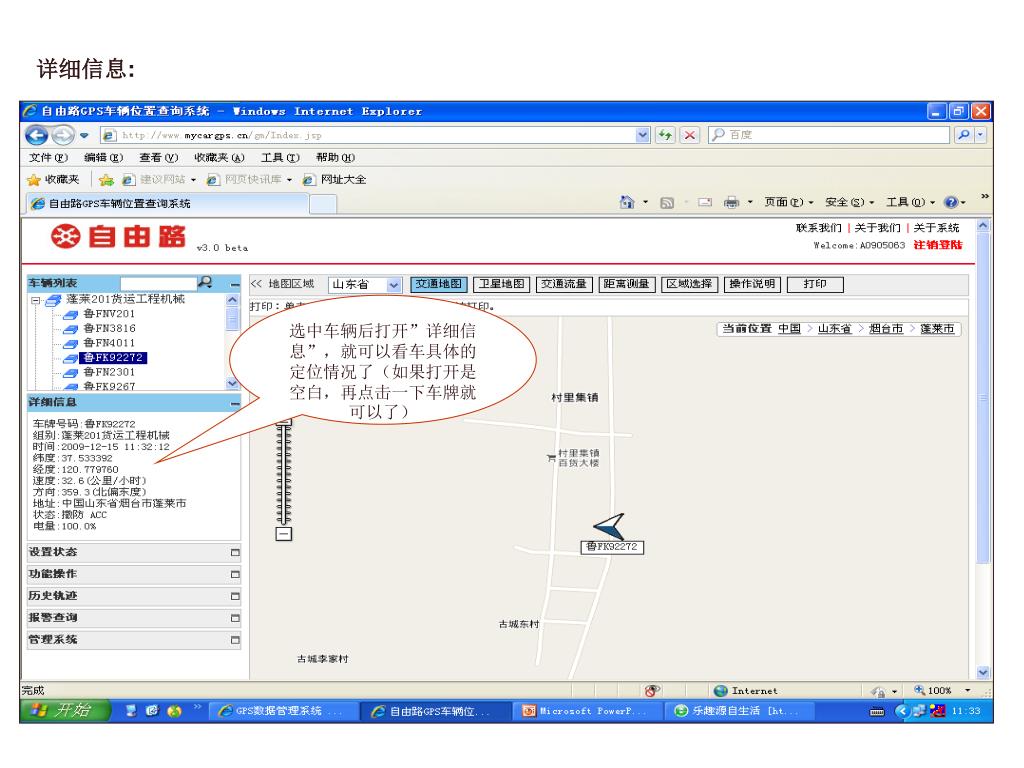Open the 编辑 menu
1024x768 pixels.
(103, 157)
